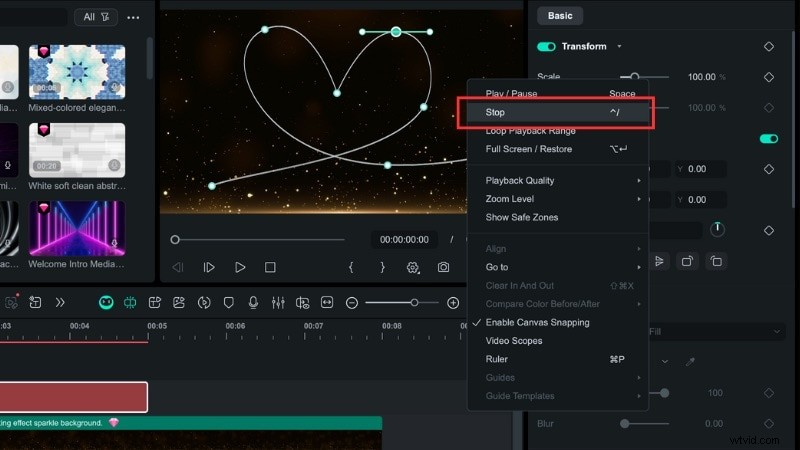
Task: Click the Stop square button in preview
Action: (270, 267)
